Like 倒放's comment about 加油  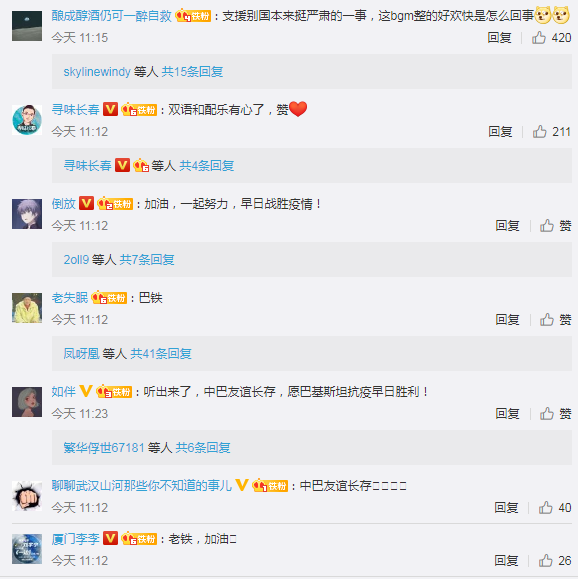[547, 225]
